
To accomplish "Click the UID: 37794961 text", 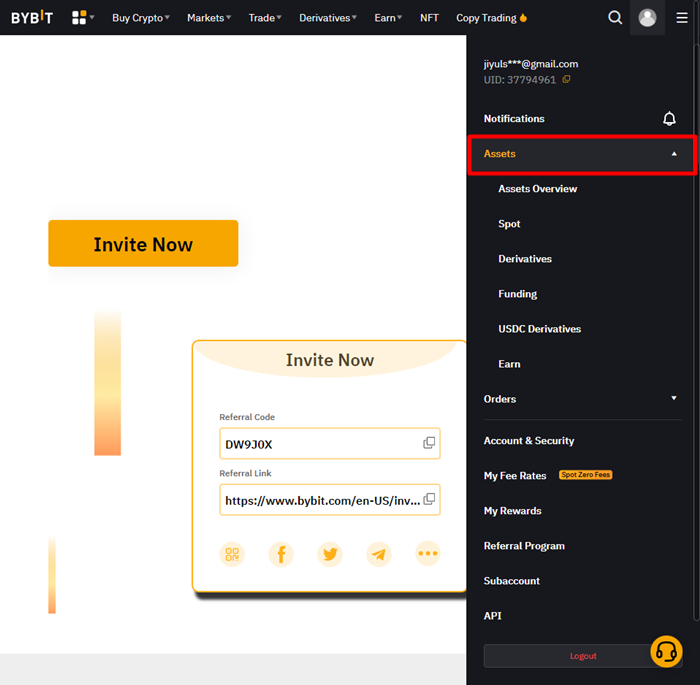I will [x=520, y=79].
